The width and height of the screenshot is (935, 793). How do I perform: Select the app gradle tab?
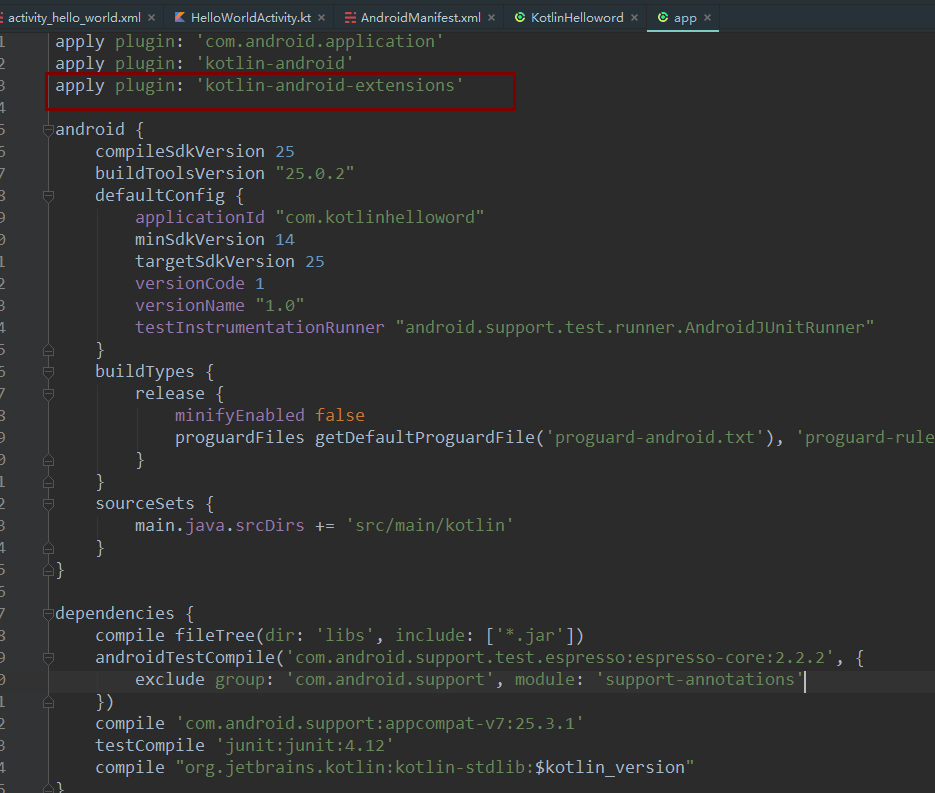pos(685,18)
